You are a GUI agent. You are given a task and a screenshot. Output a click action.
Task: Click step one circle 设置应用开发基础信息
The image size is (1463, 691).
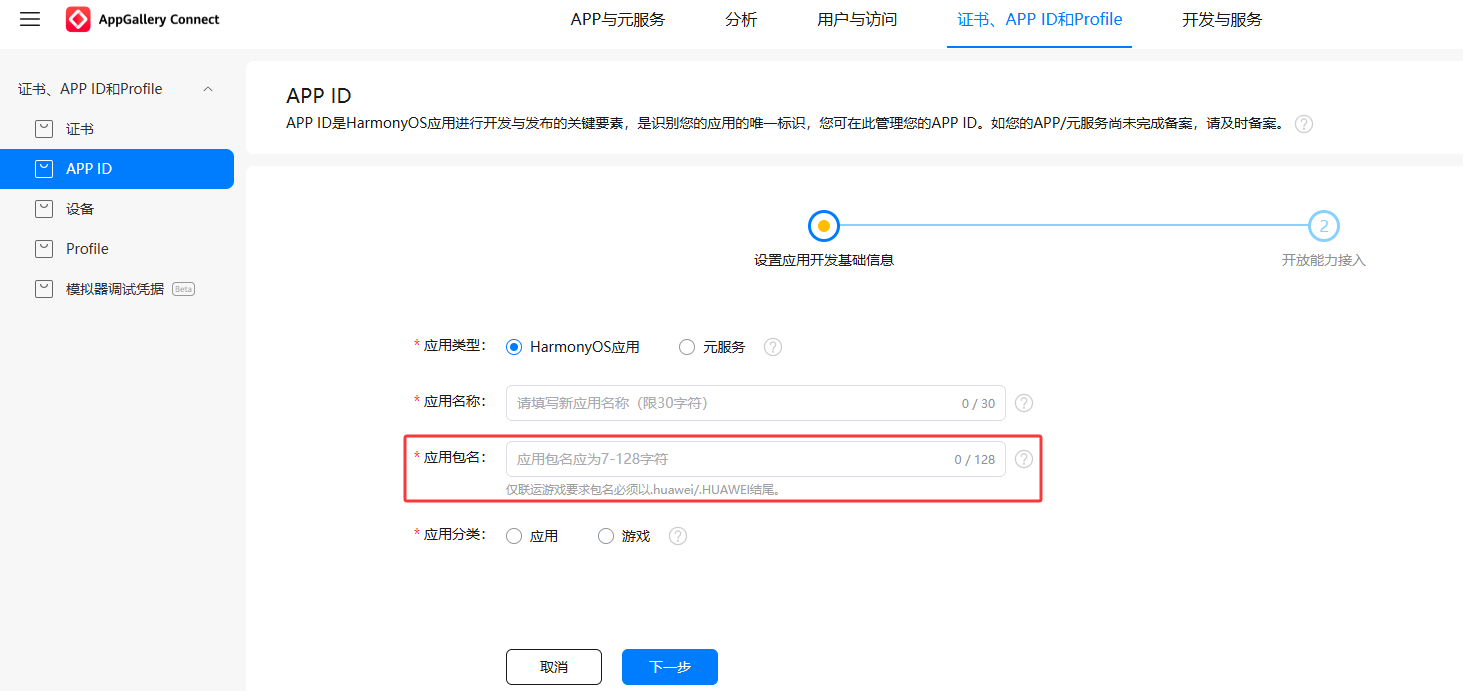coord(824,226)
